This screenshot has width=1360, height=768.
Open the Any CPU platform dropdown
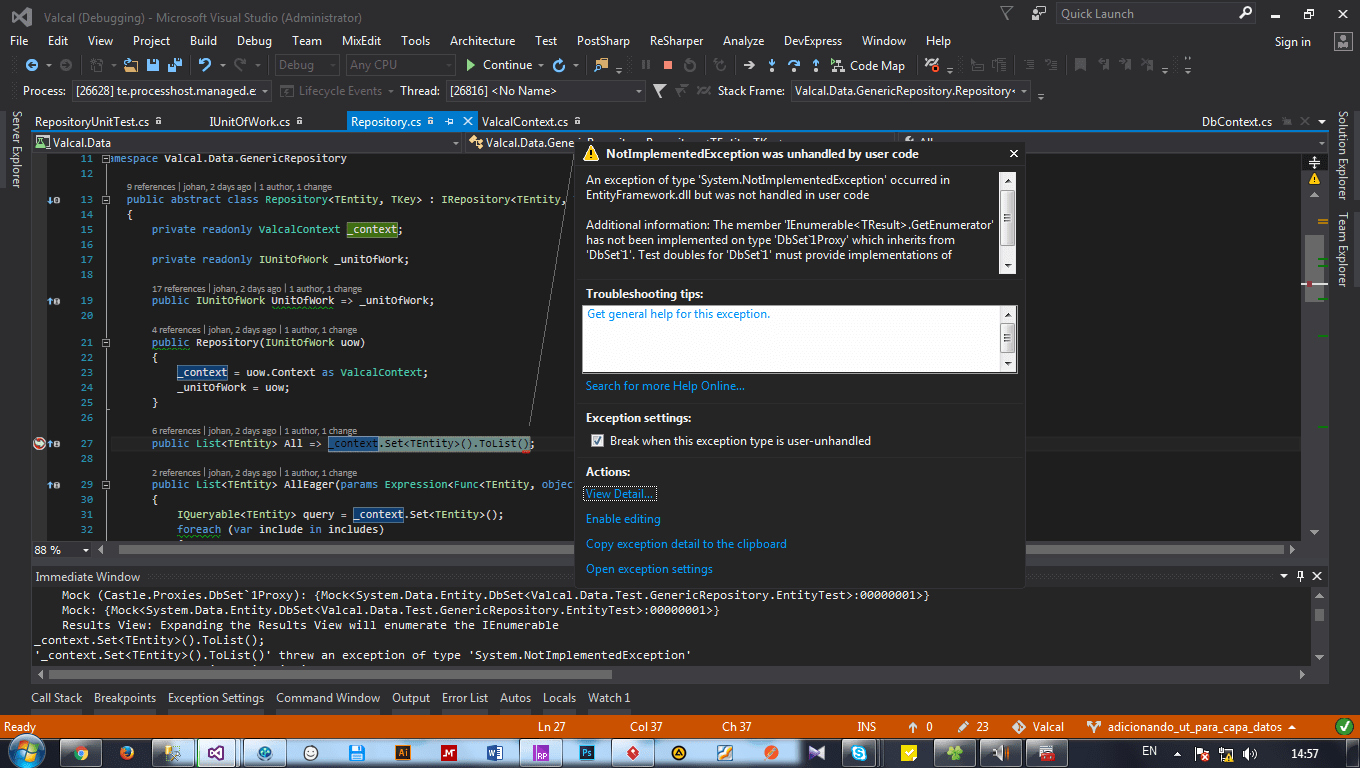401,65
